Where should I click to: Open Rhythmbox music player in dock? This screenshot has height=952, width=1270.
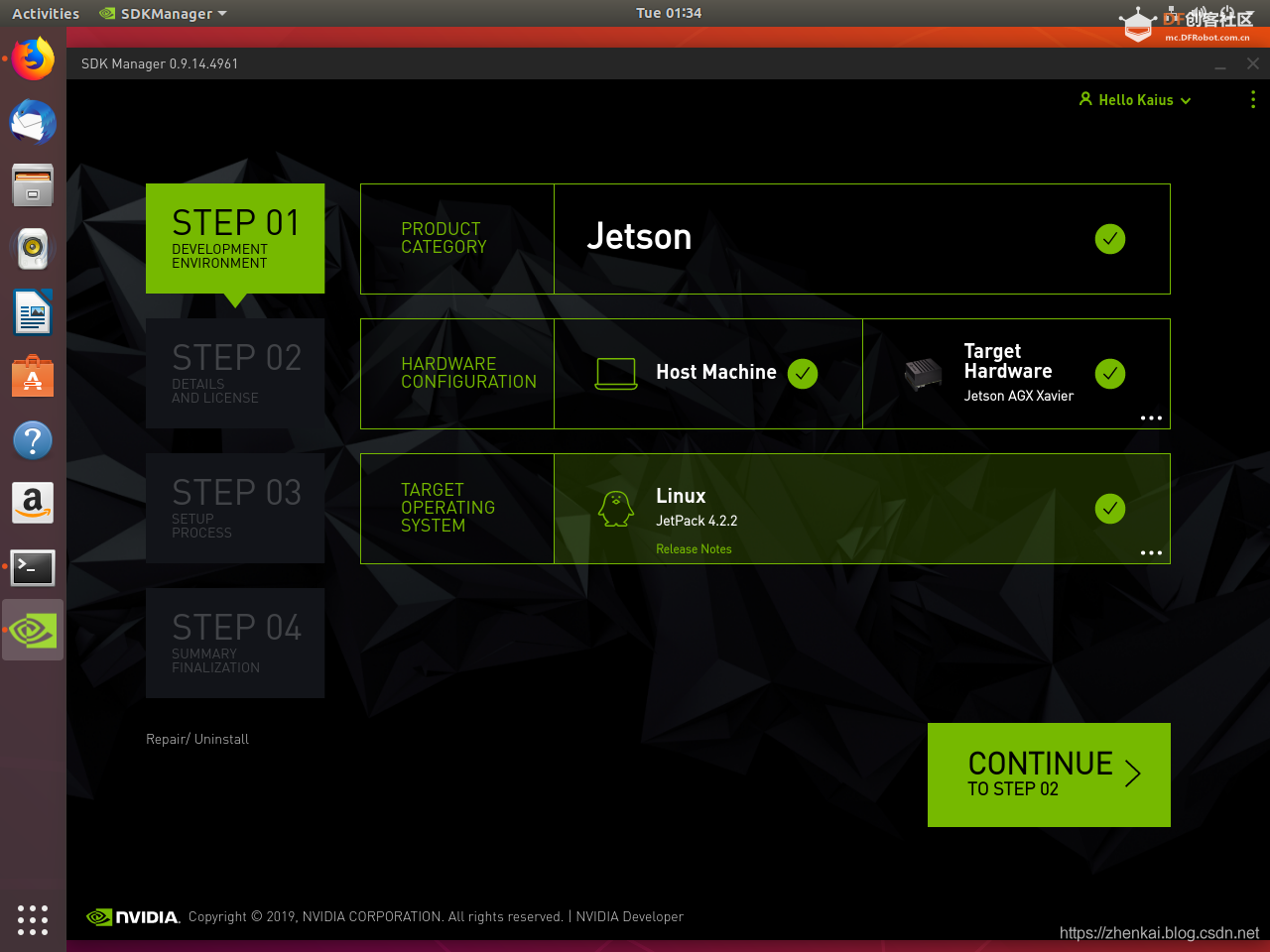click(x=33, y=249)
